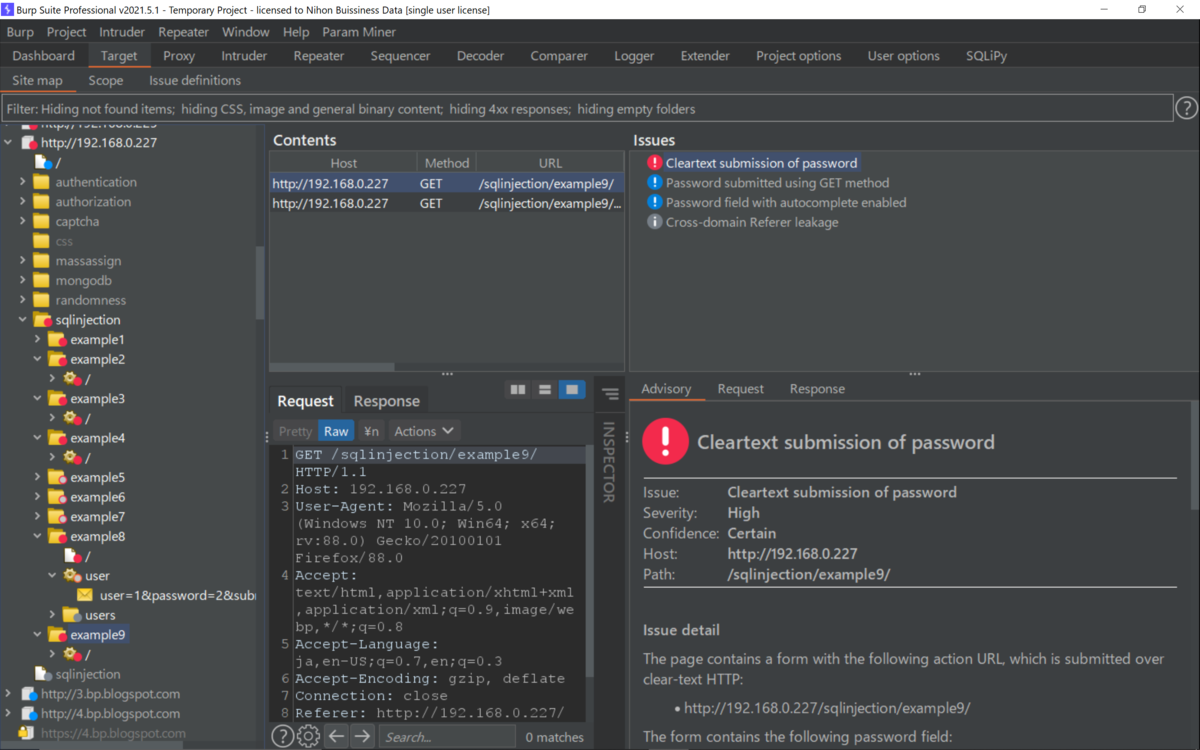Click the Burp Suite logo in title bar
Viewport: 1200px width, 750px height.
point(7,9)
